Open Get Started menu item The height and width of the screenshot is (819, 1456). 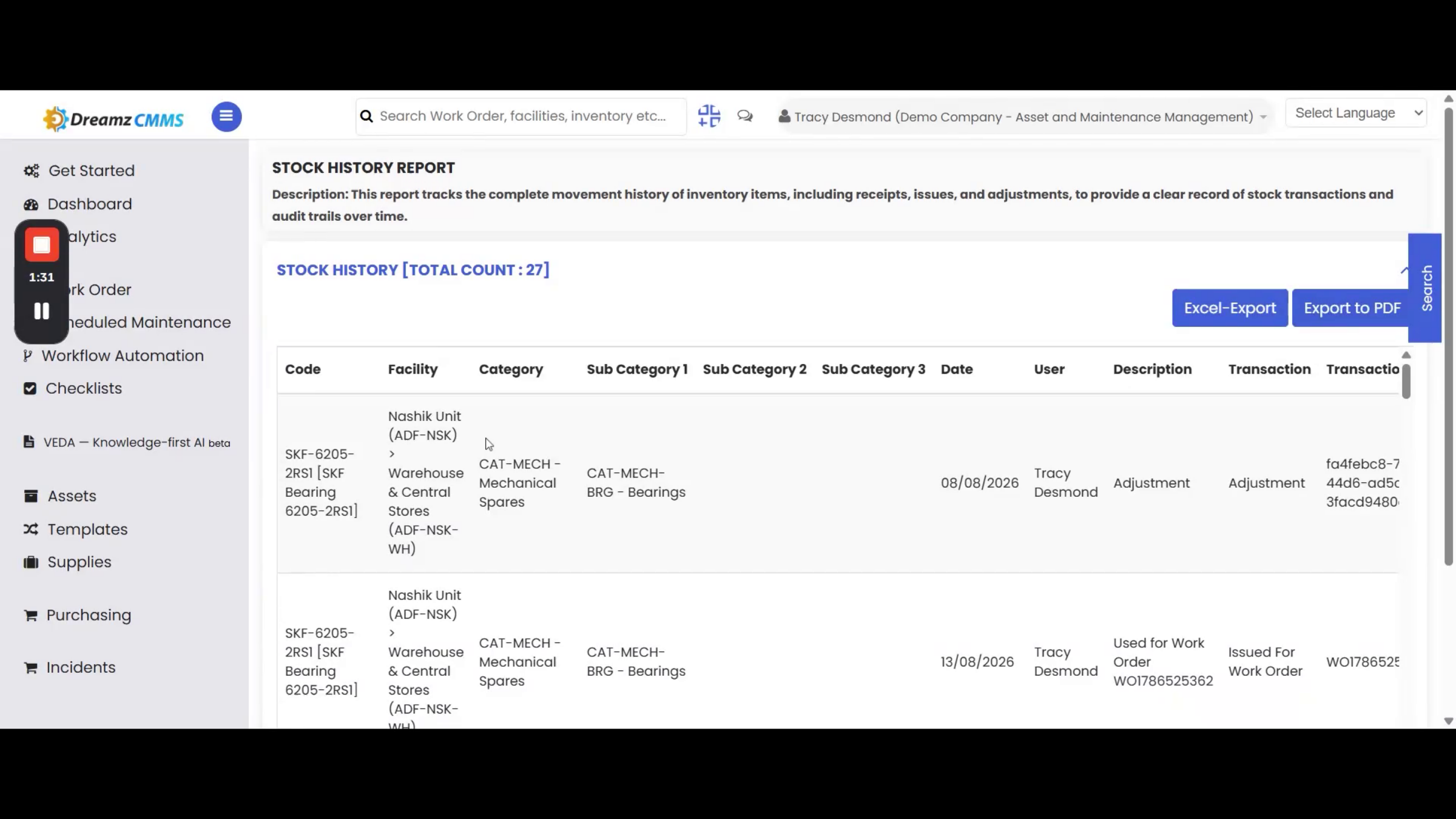point(92,170)
